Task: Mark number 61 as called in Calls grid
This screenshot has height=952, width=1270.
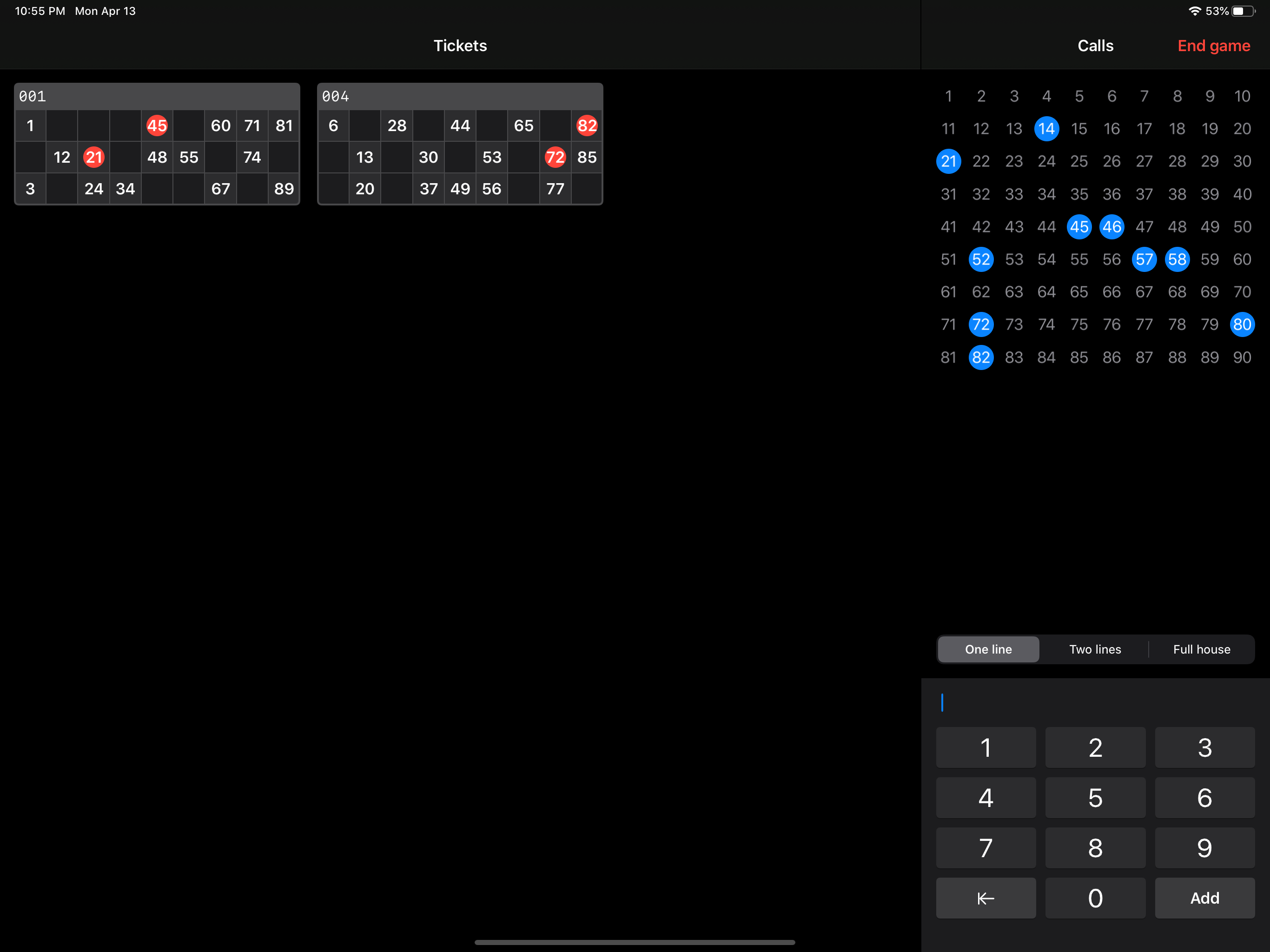Action: pos(948,291)
